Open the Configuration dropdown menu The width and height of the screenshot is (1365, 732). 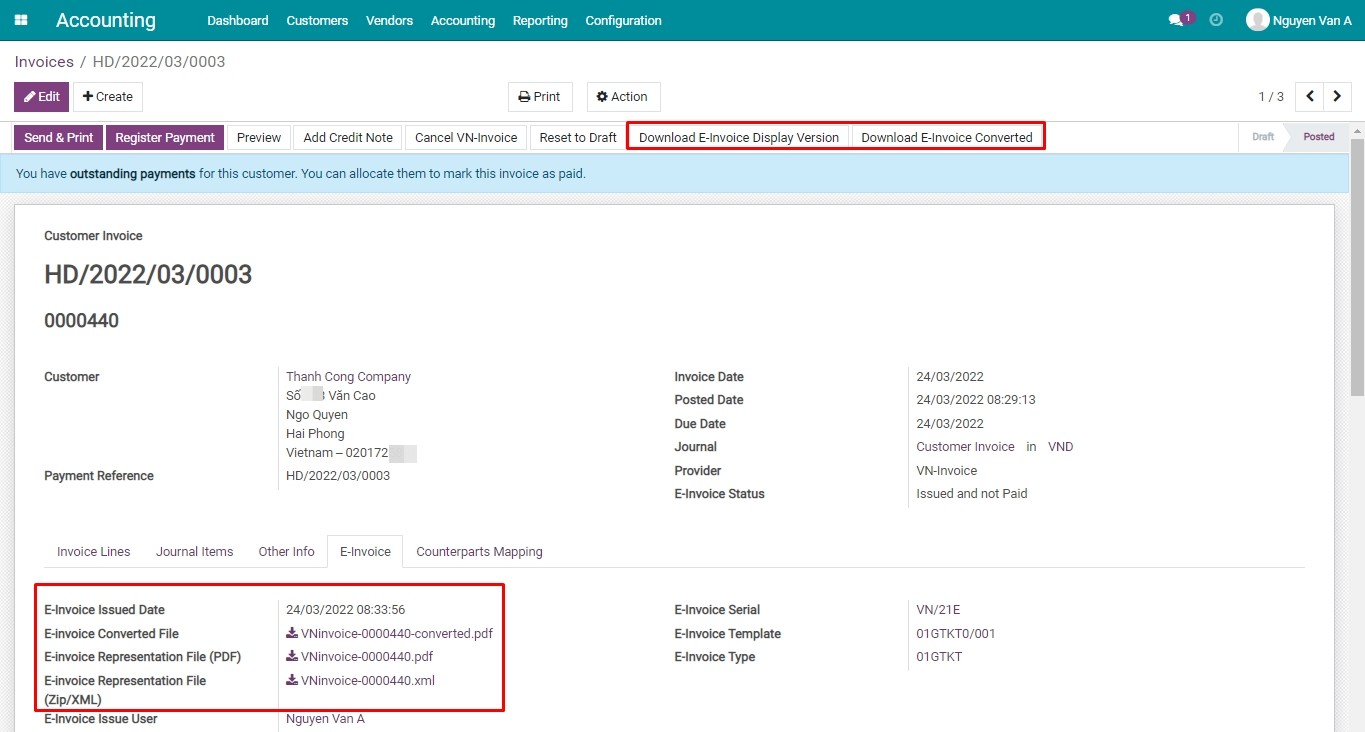pyautogui.click(x=623, y=20)
